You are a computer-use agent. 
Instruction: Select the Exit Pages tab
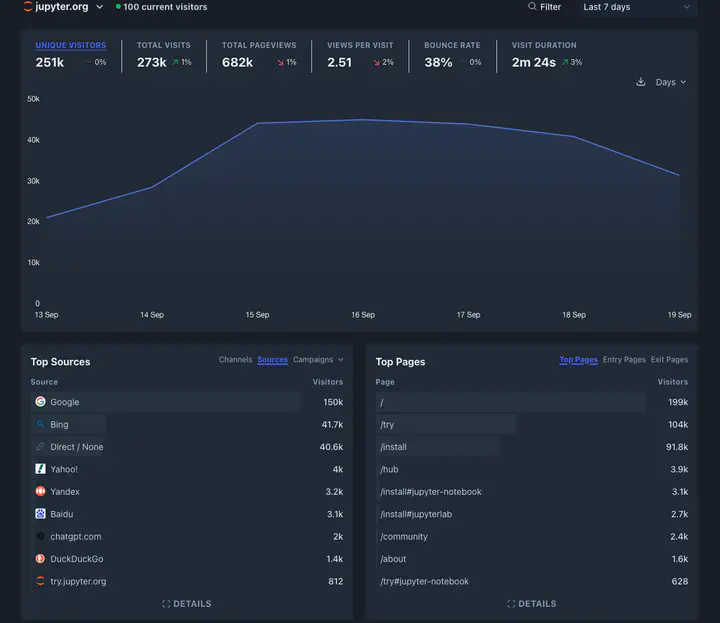[669, 360]
